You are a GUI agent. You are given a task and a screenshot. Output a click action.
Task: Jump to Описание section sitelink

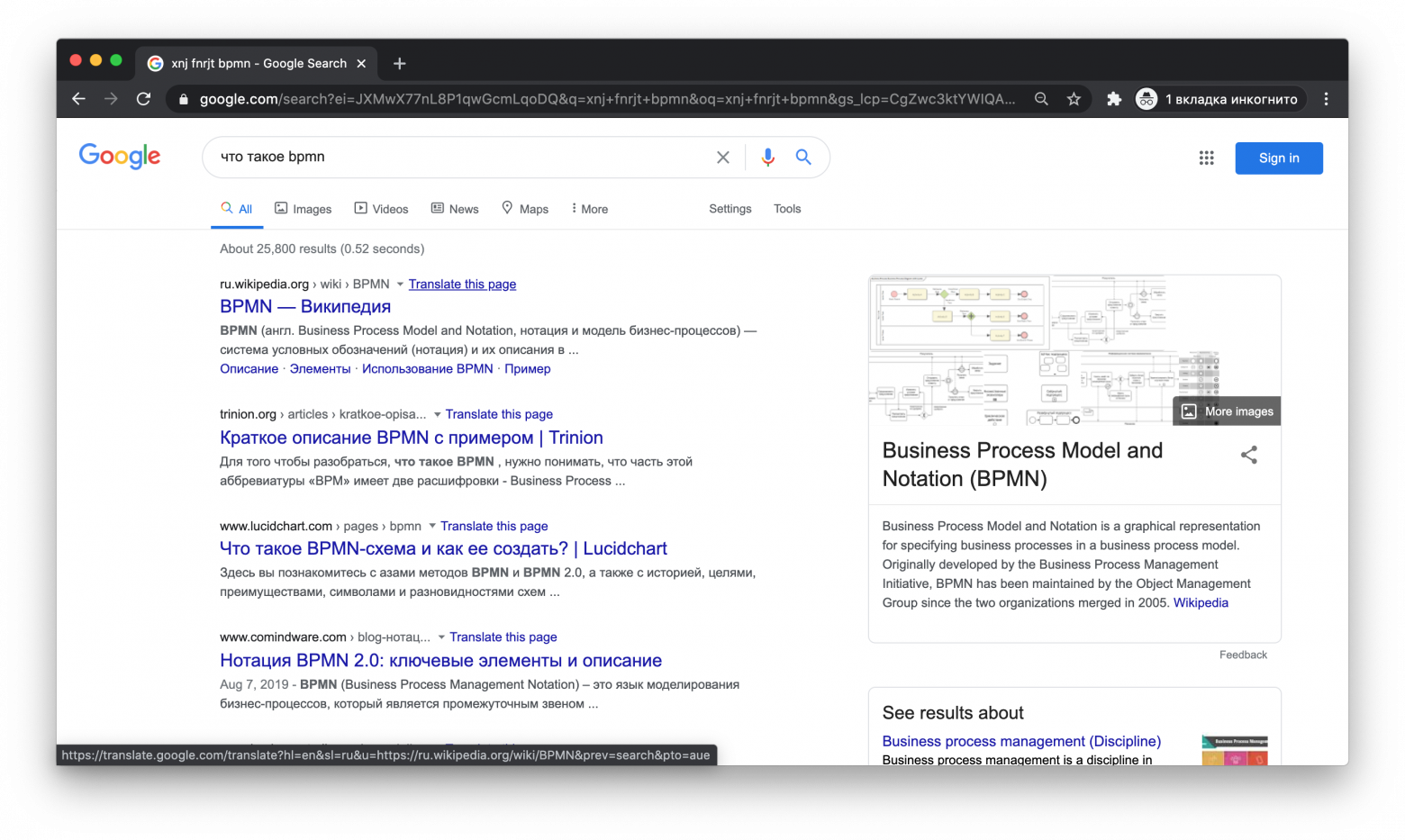pyautogui.click(x=249, y=369)
